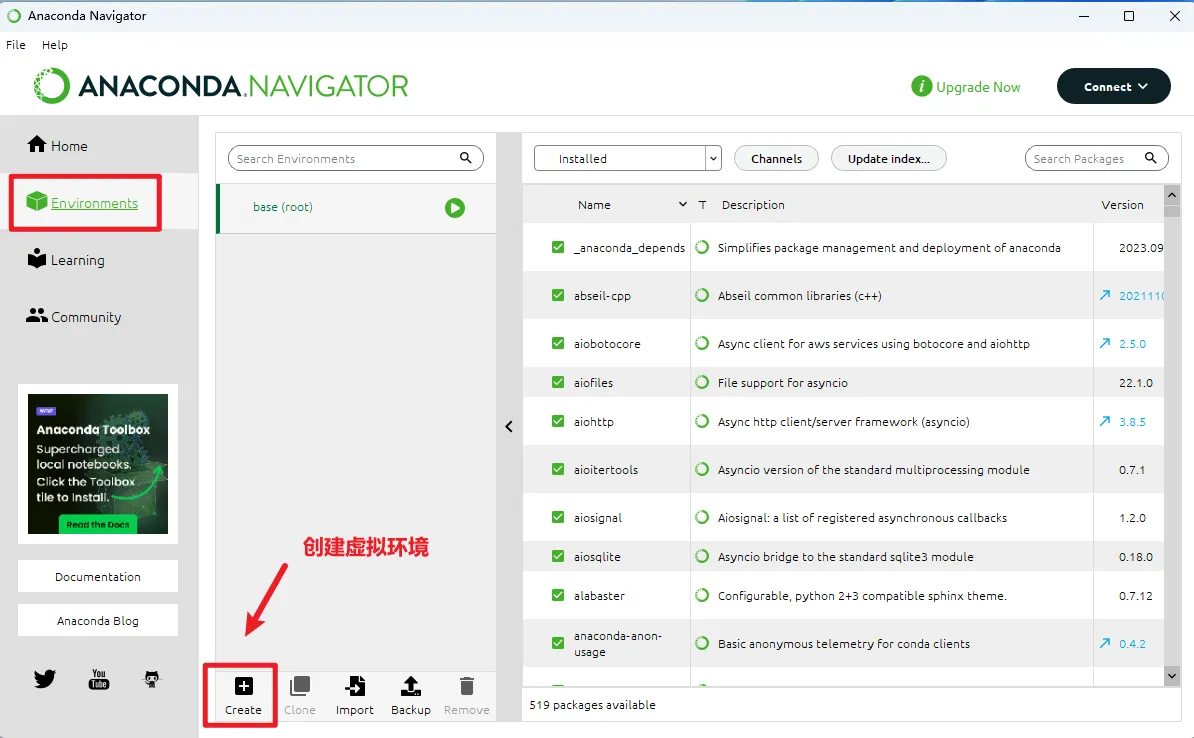The width and height of the screenshot is (1194, 738).
Task: Click the Upgrade Now info icon
Action: pos(921,87)
